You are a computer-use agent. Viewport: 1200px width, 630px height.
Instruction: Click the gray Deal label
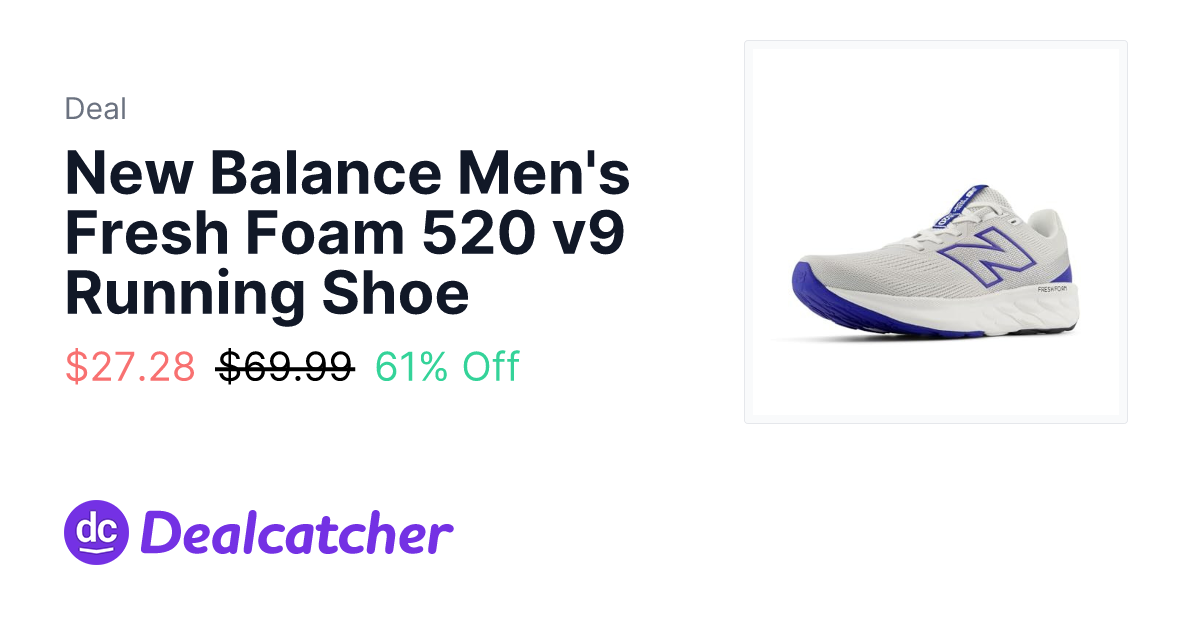(x=96, y=108)
